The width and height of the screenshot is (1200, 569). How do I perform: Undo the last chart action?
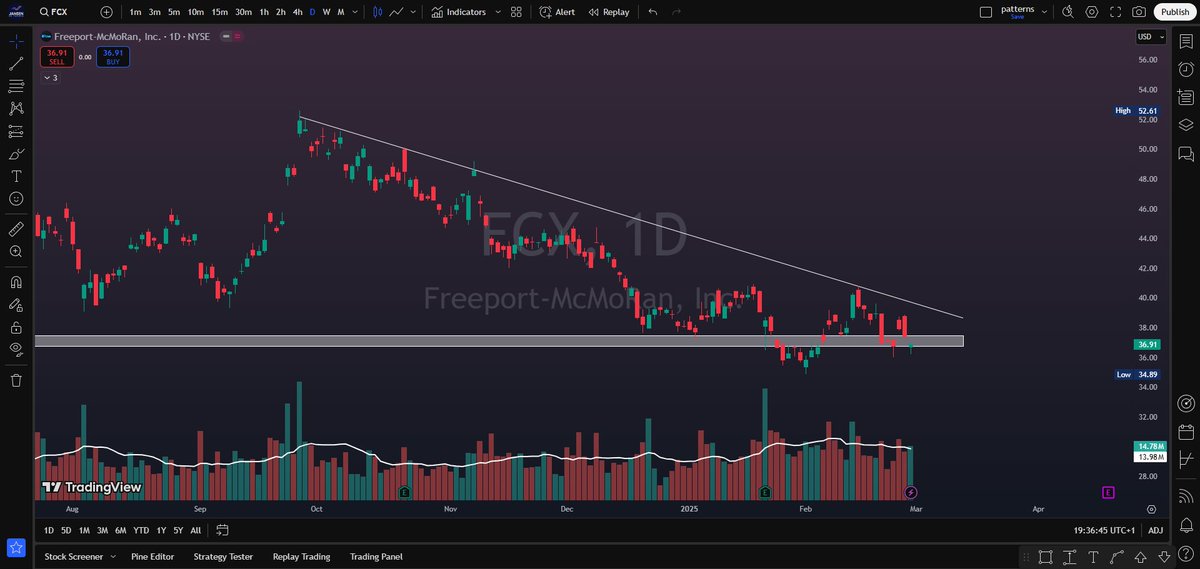coord(653,12)
